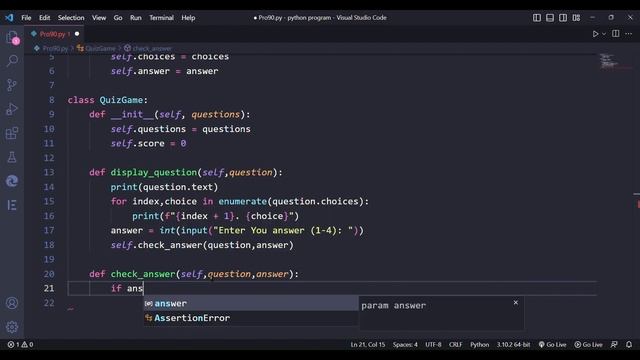
Task: Open the Edge browser tools icon
Action: click(x=12, y=181)
